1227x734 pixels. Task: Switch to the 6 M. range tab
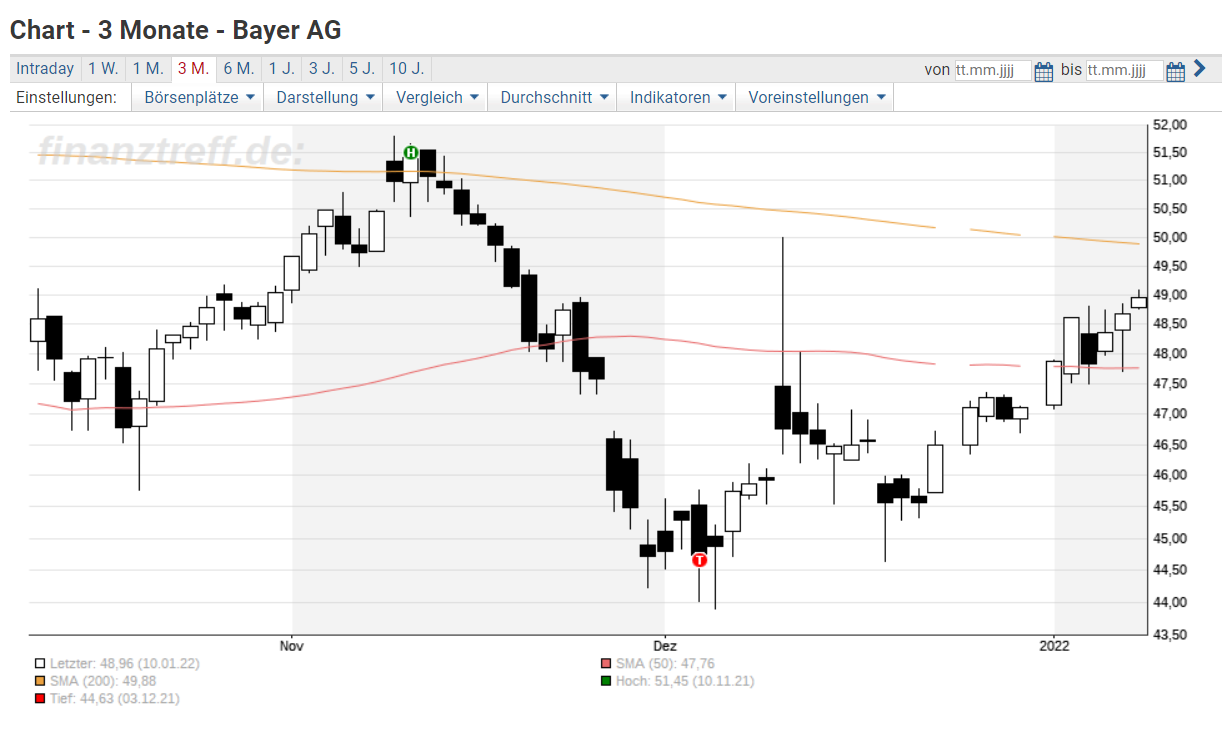pyautogui.click(x=239, y=69)
